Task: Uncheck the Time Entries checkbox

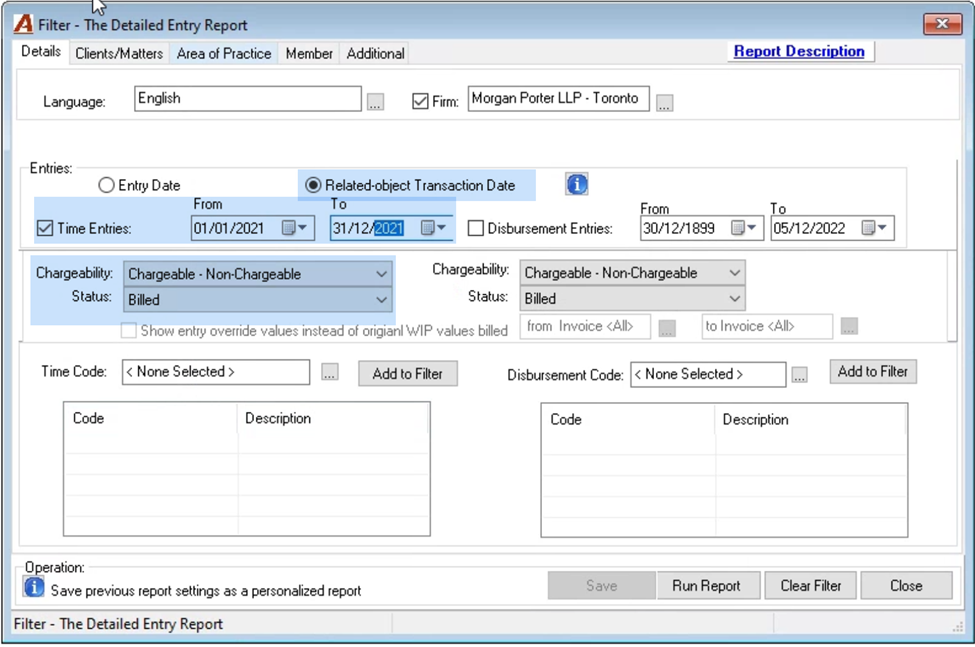Action: coord(45,228)
